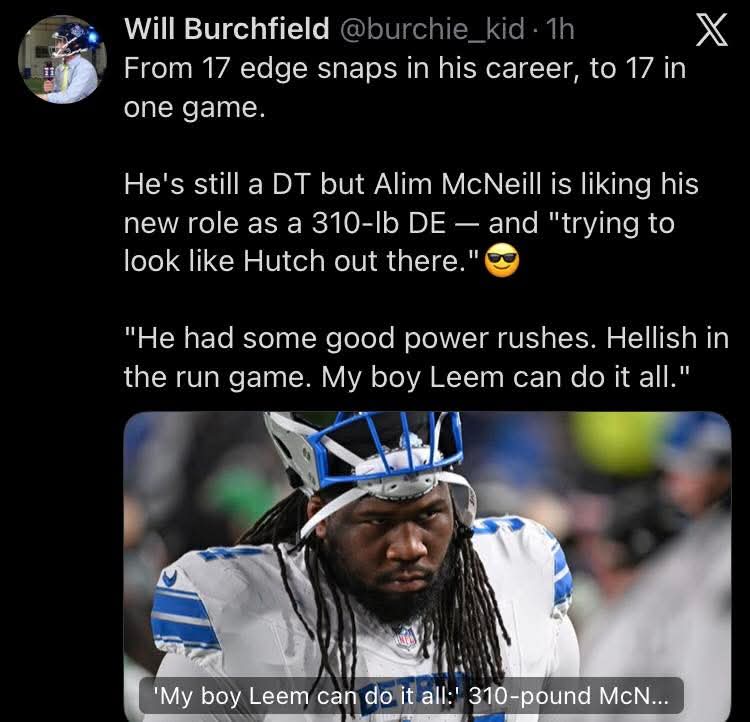Open the 'My boy Leem can do it all' caption
750x722 pixels.
click(411, 695)
